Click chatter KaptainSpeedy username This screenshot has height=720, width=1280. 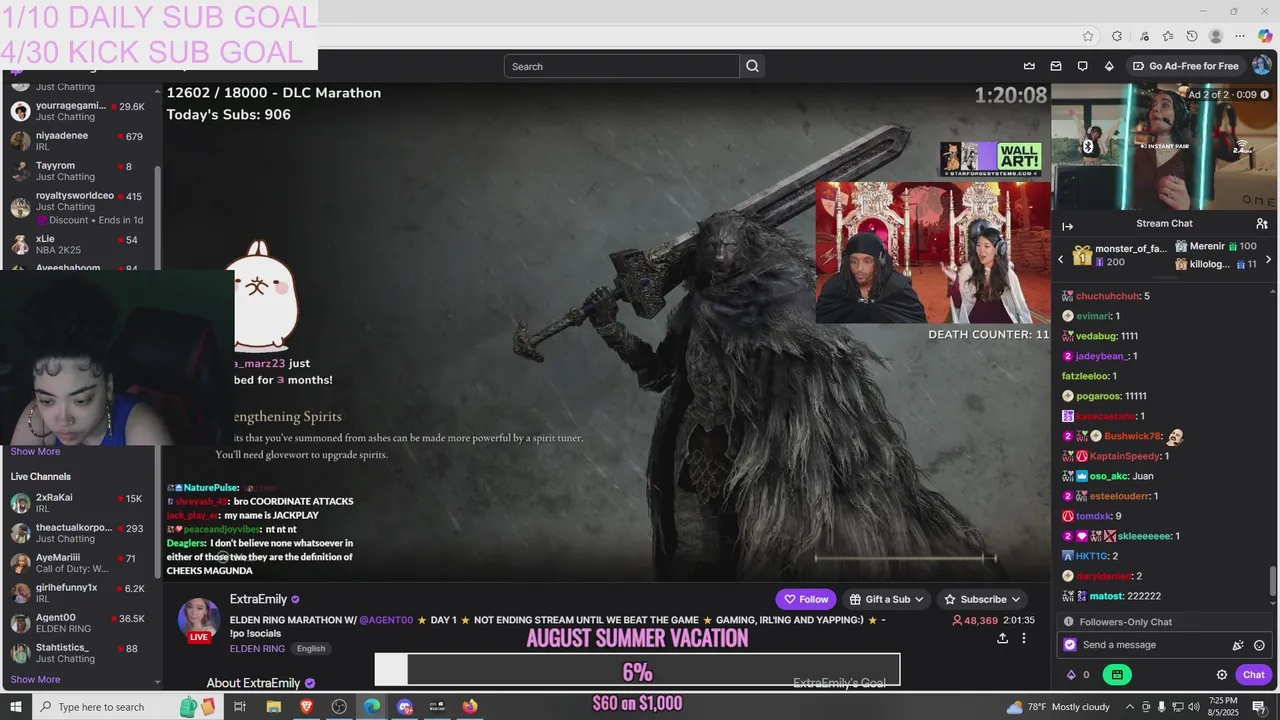pos(1125,456)
